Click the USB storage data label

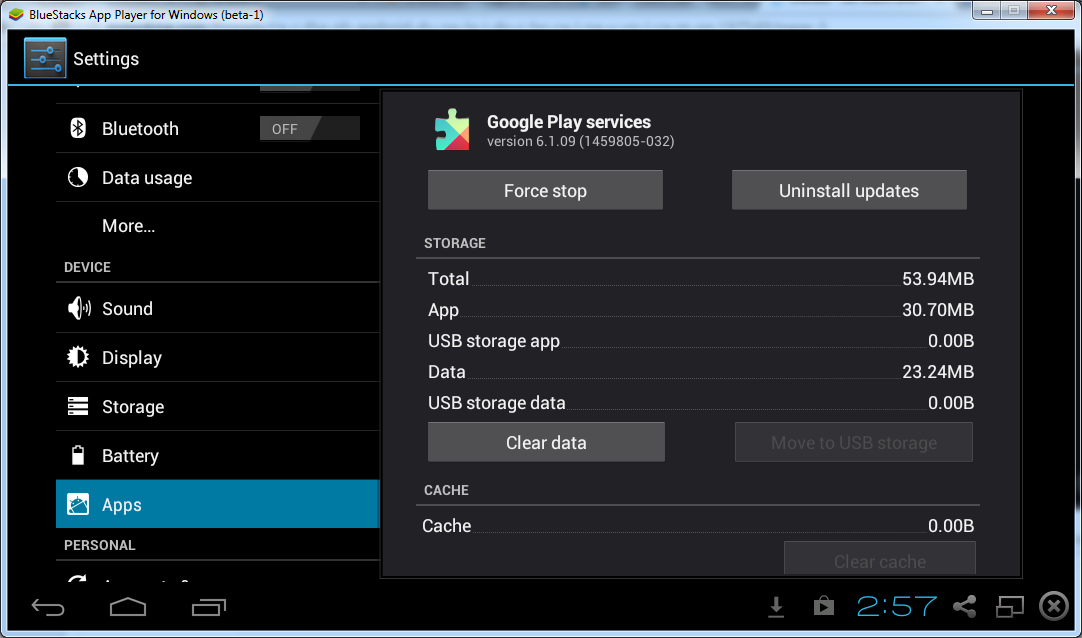496,403
